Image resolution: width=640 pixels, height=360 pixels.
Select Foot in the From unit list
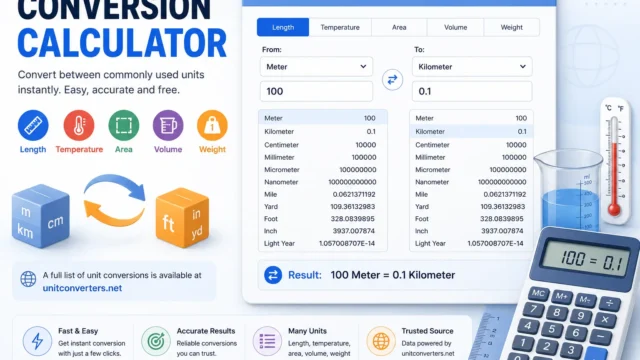322,219
